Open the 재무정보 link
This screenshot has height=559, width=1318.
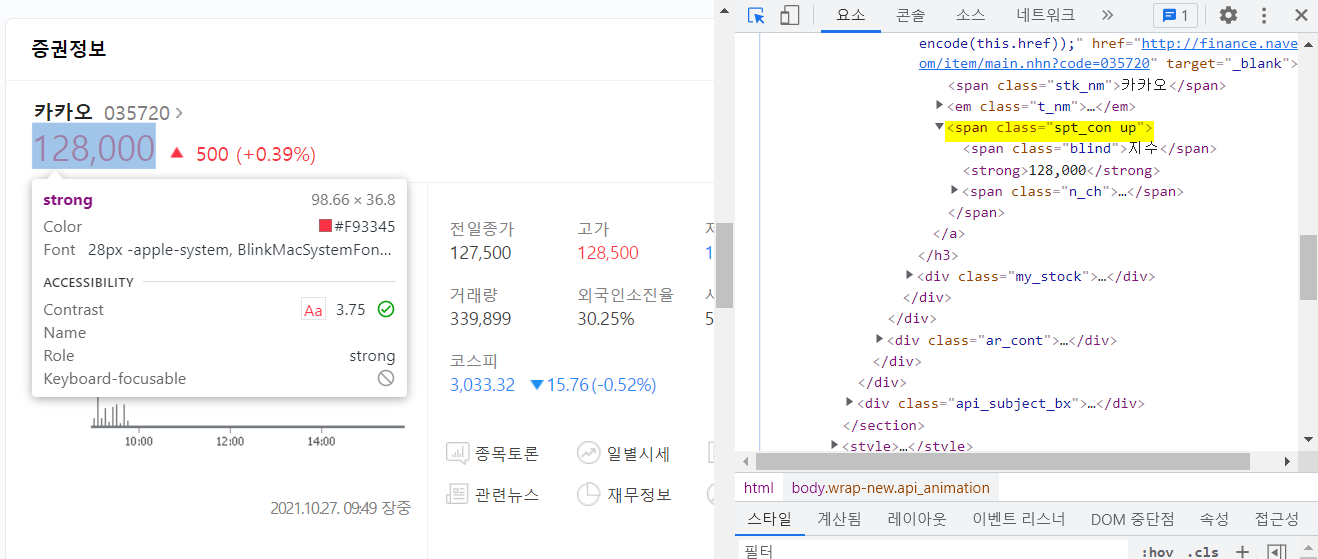pyautogui.click(x=623, y=494)
